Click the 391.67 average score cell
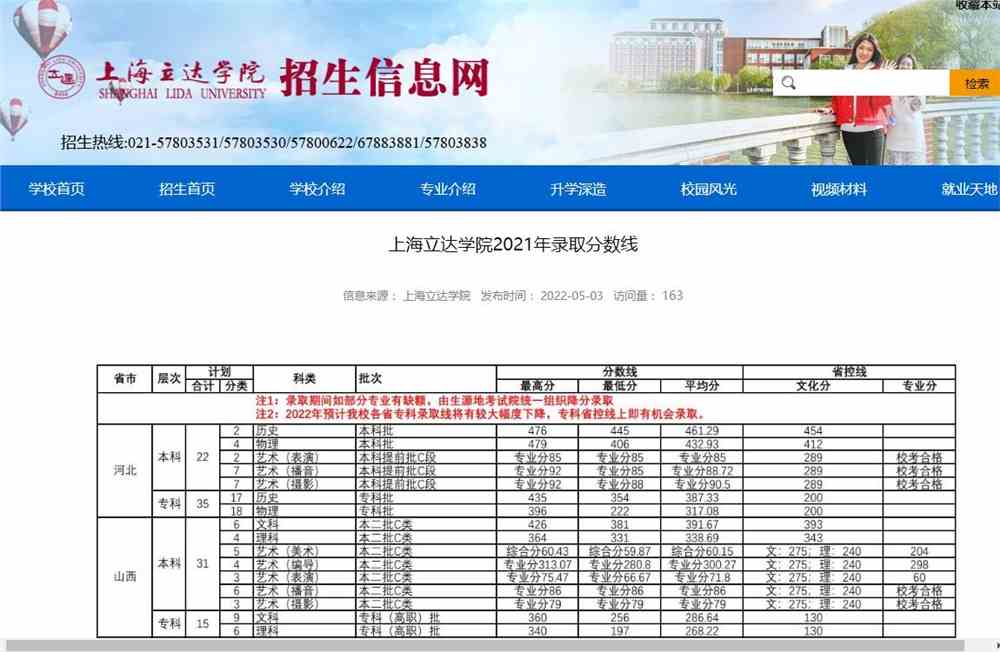This screenshot has width=1000, height=652. (702, 524)
